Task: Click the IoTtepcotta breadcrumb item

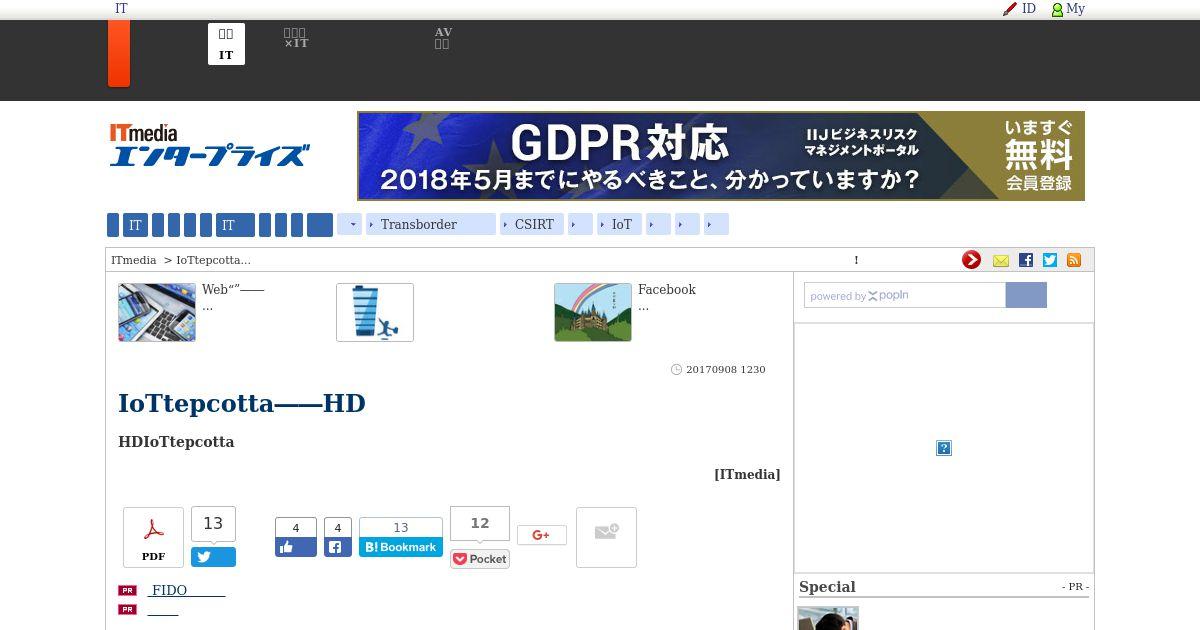Action: pos(214,260)
